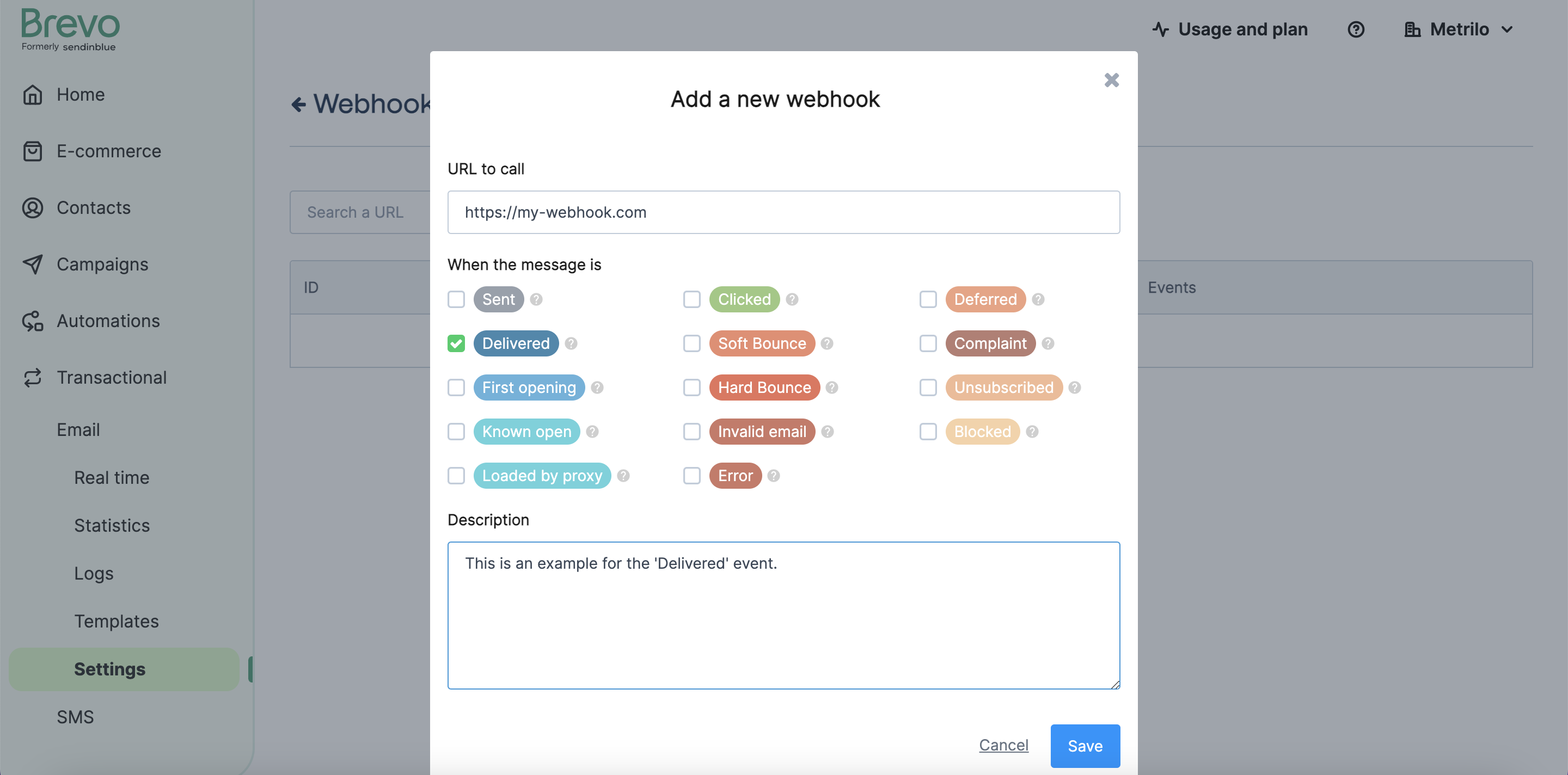Click the Home icon in sidebar

tap(33, 94)
